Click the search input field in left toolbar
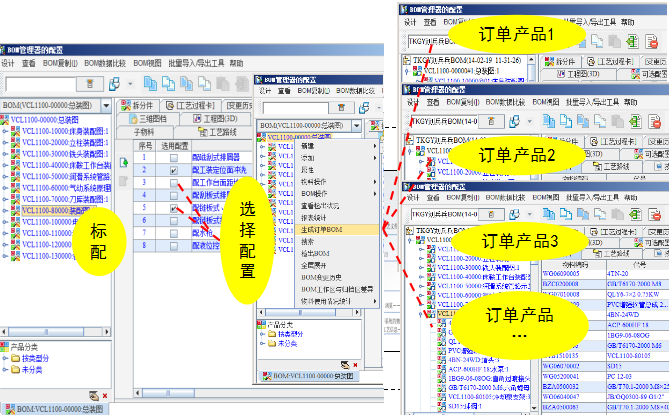This screenshot has height=415, width=669. pyautogui.click(x=40, y=83)
